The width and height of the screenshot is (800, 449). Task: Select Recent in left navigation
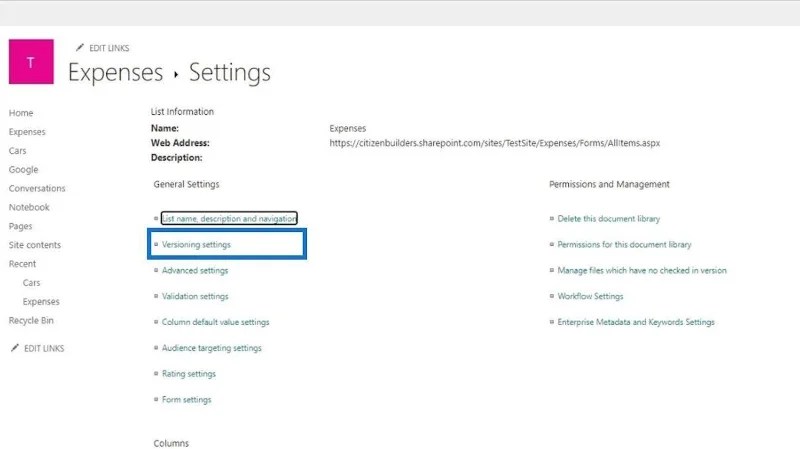(x=22, y=264)
